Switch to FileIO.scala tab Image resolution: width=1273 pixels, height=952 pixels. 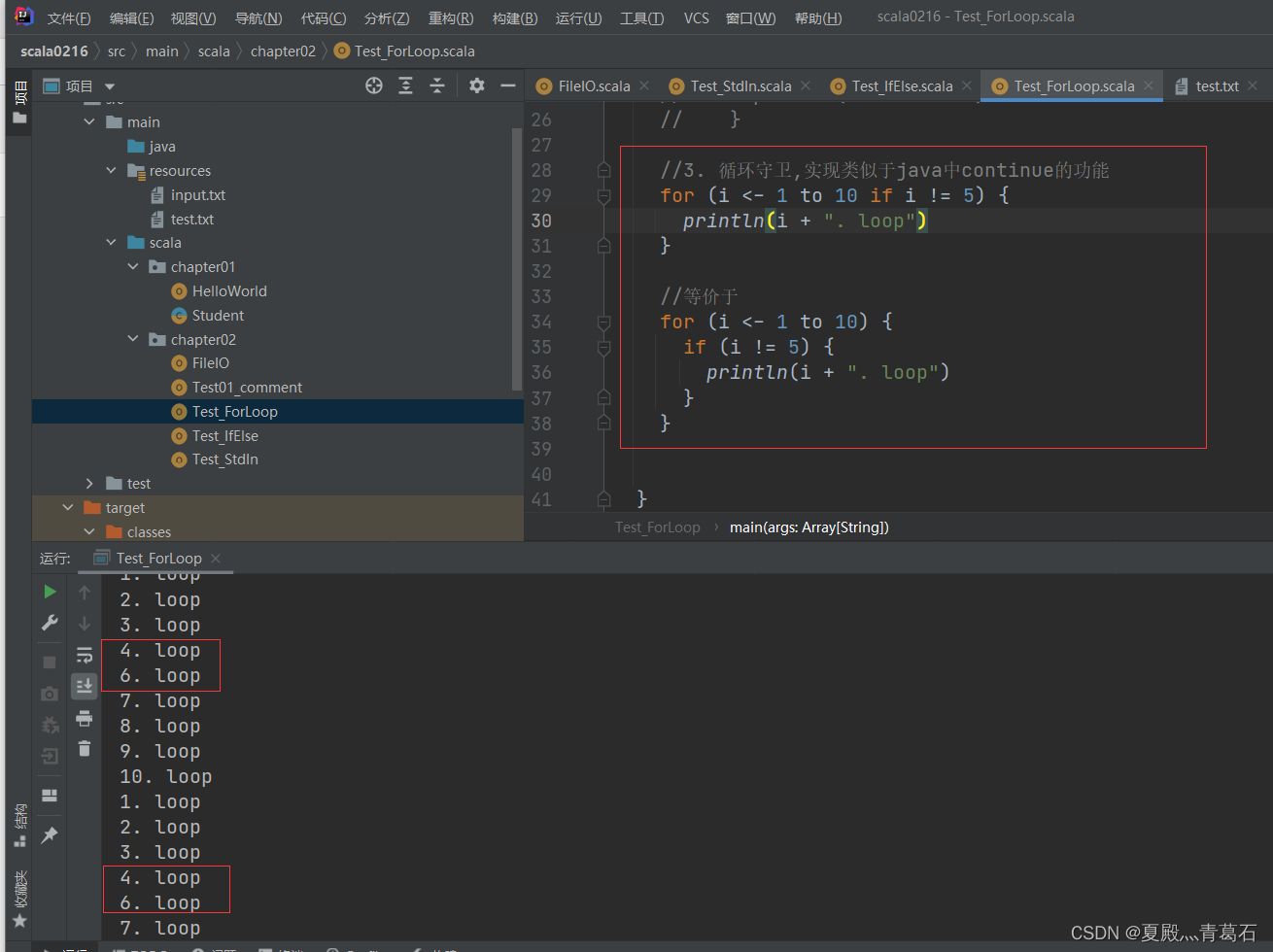pyautogui.click(x=594, y=86)
